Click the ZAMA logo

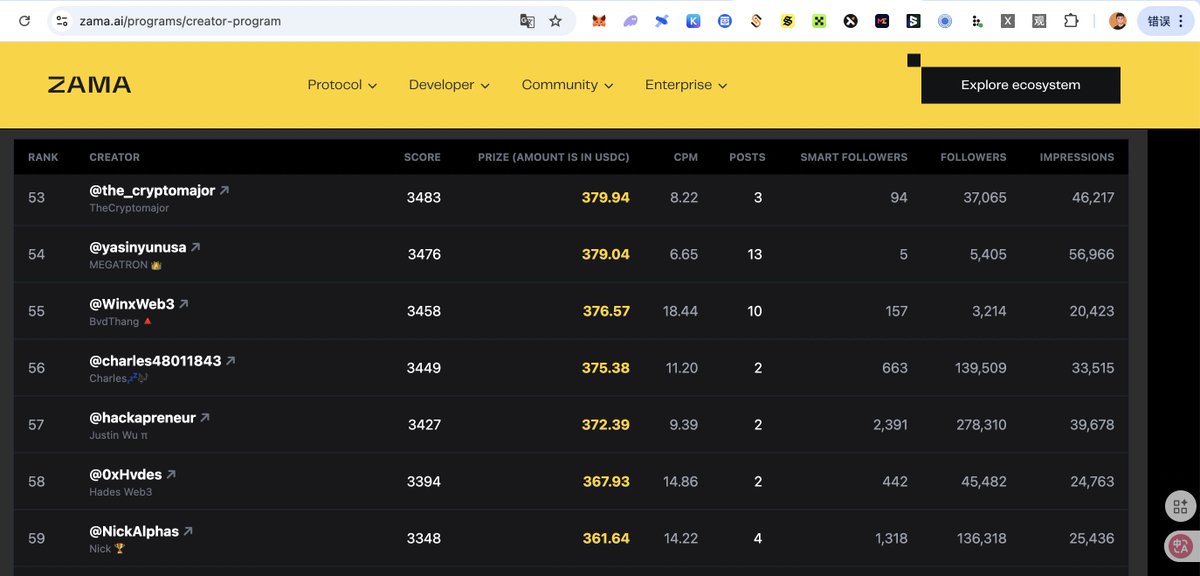[x=89, y=85]
